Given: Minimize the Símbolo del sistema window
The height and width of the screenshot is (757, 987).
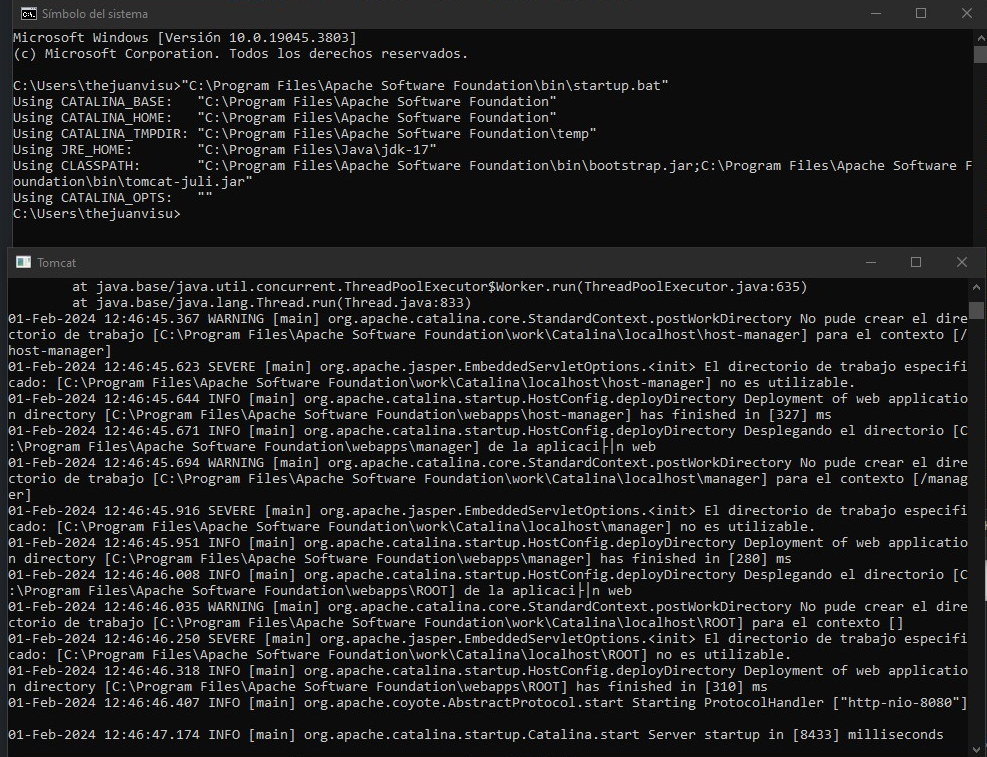Looking at the screenshot, I should (874, 14).
